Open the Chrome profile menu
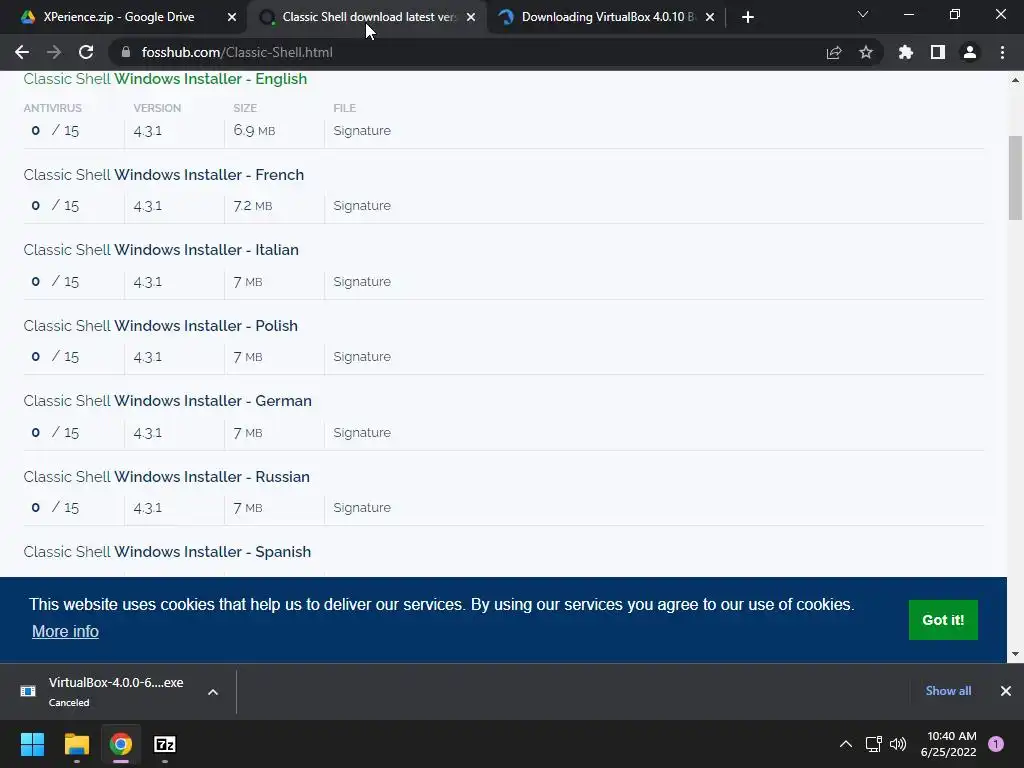 click(x=970, y=52)
